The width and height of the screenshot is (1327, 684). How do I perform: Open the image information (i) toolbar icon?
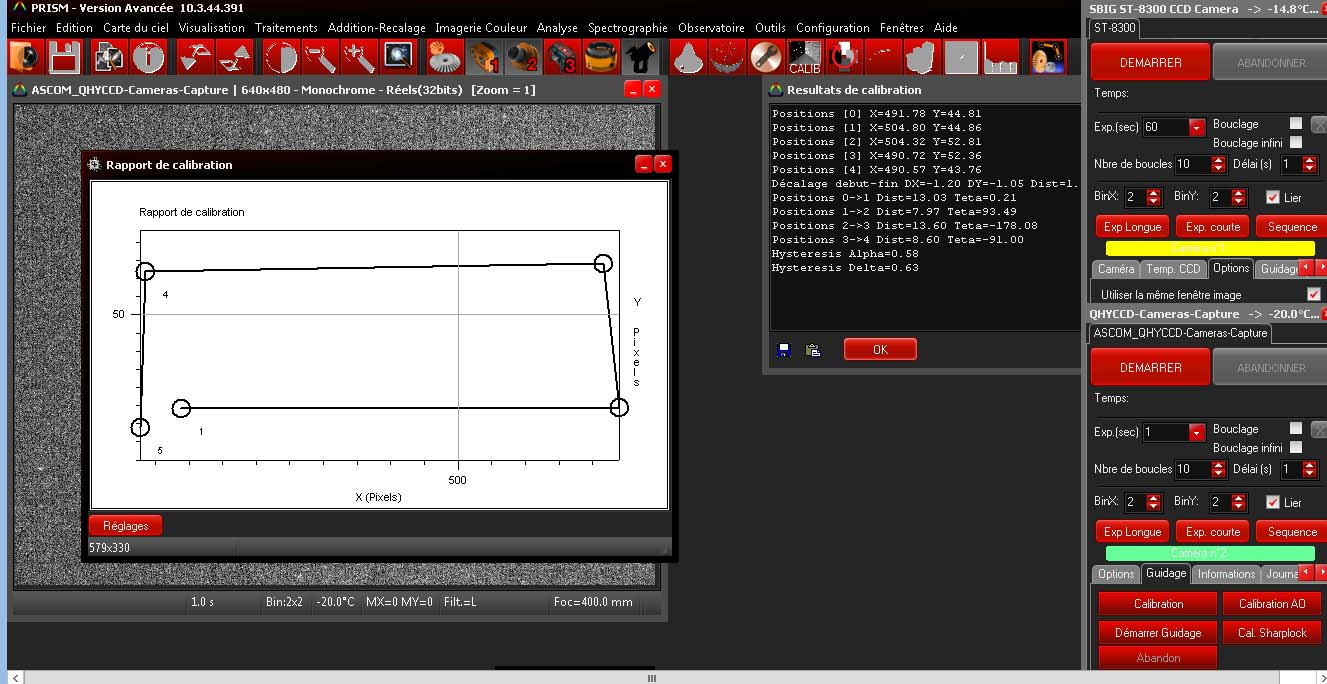point(148,58)
